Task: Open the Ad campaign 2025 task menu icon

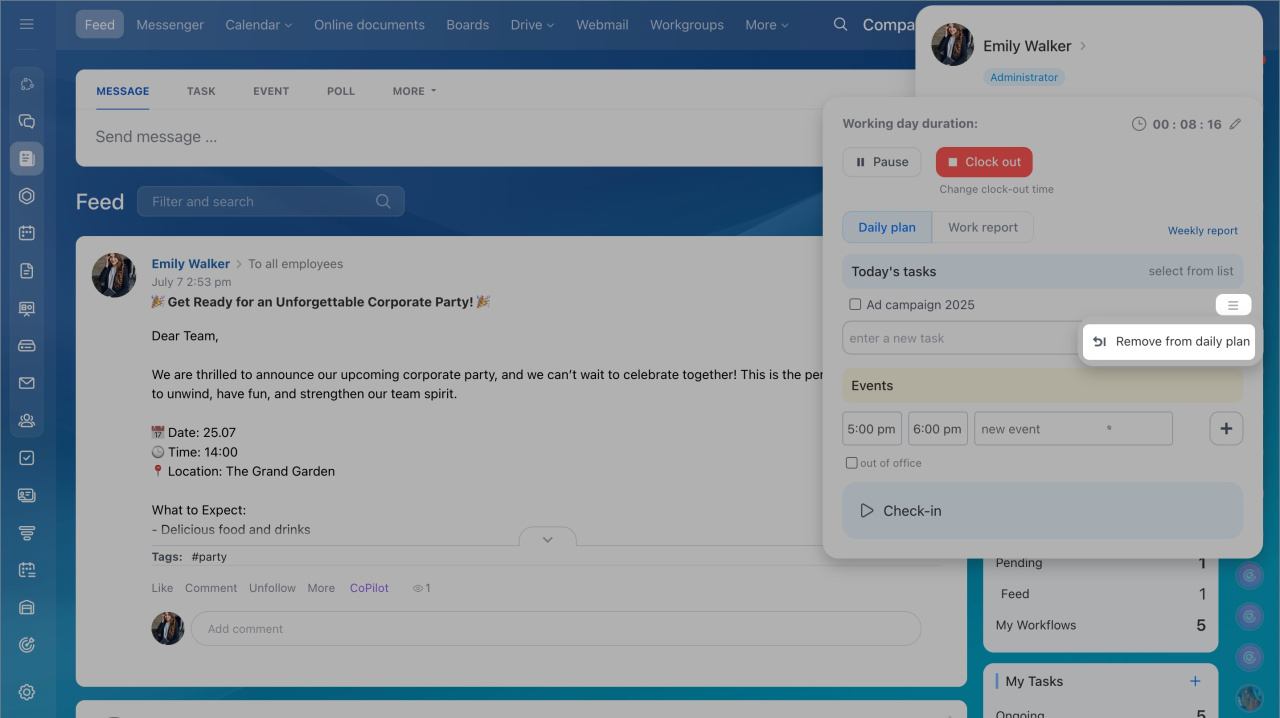Action: click(x=1233, y=305)
